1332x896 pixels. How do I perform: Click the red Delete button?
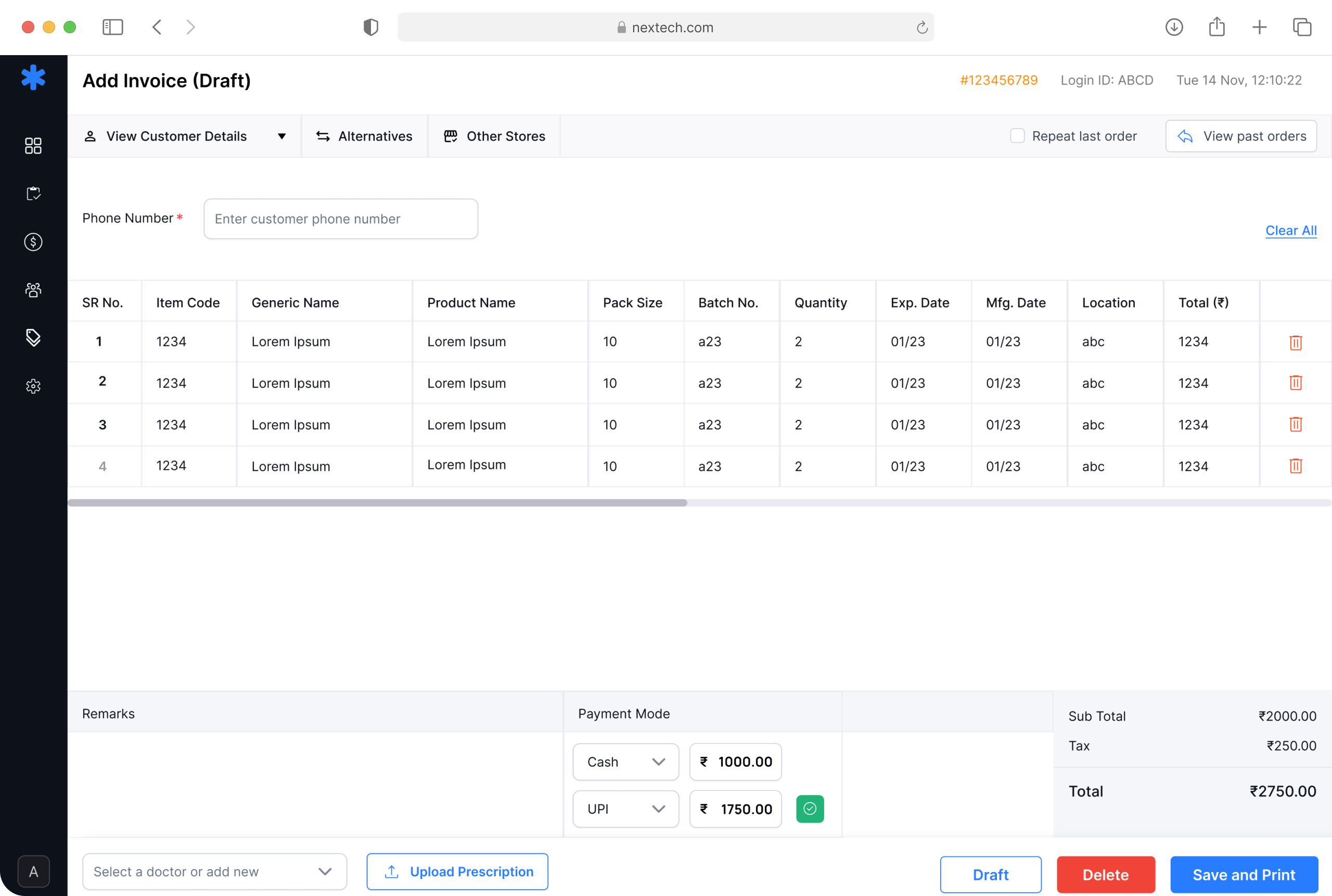click(1106, 874)
